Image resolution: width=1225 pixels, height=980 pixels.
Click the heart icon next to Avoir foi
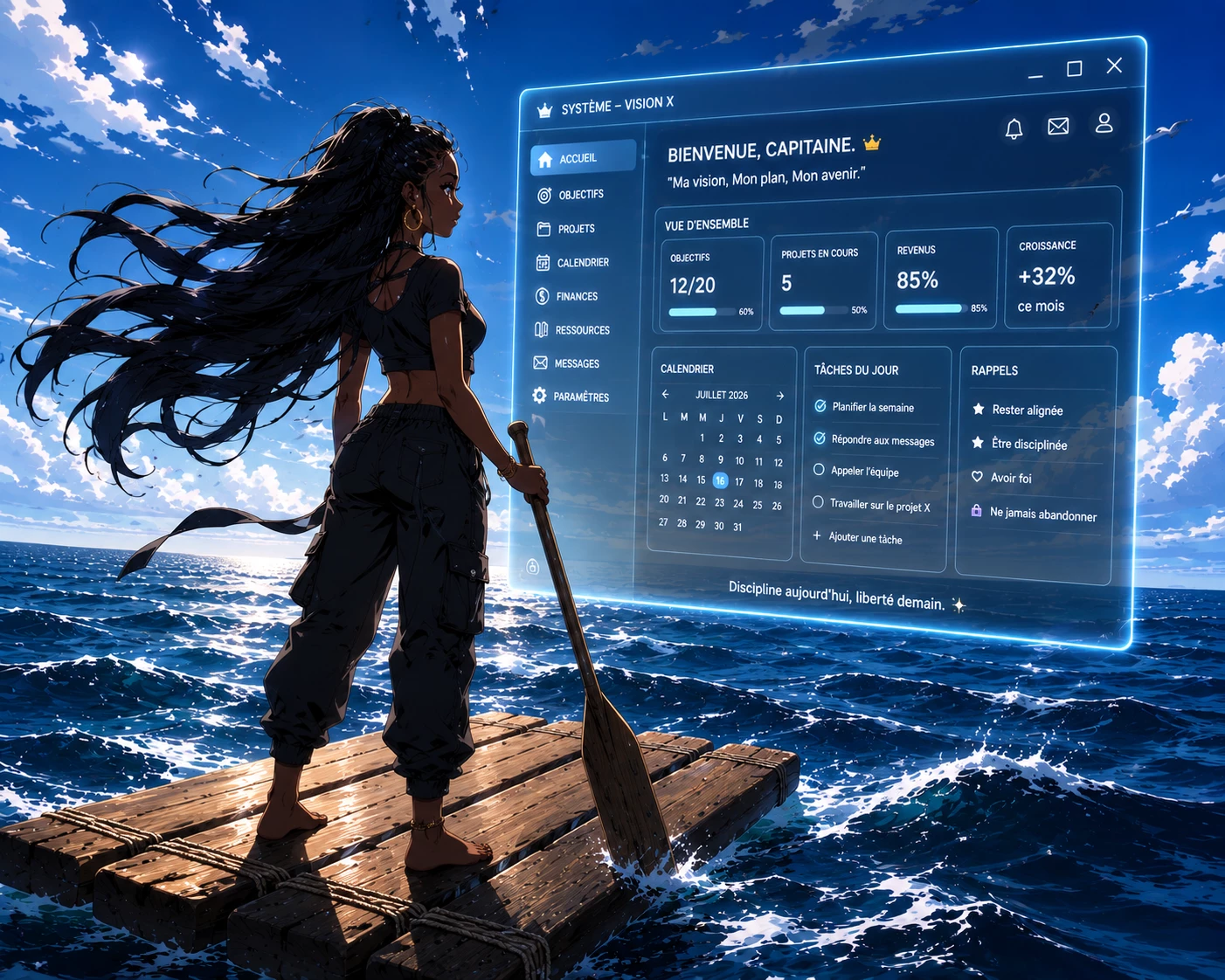pyautogui.click(x=977, y=477)
